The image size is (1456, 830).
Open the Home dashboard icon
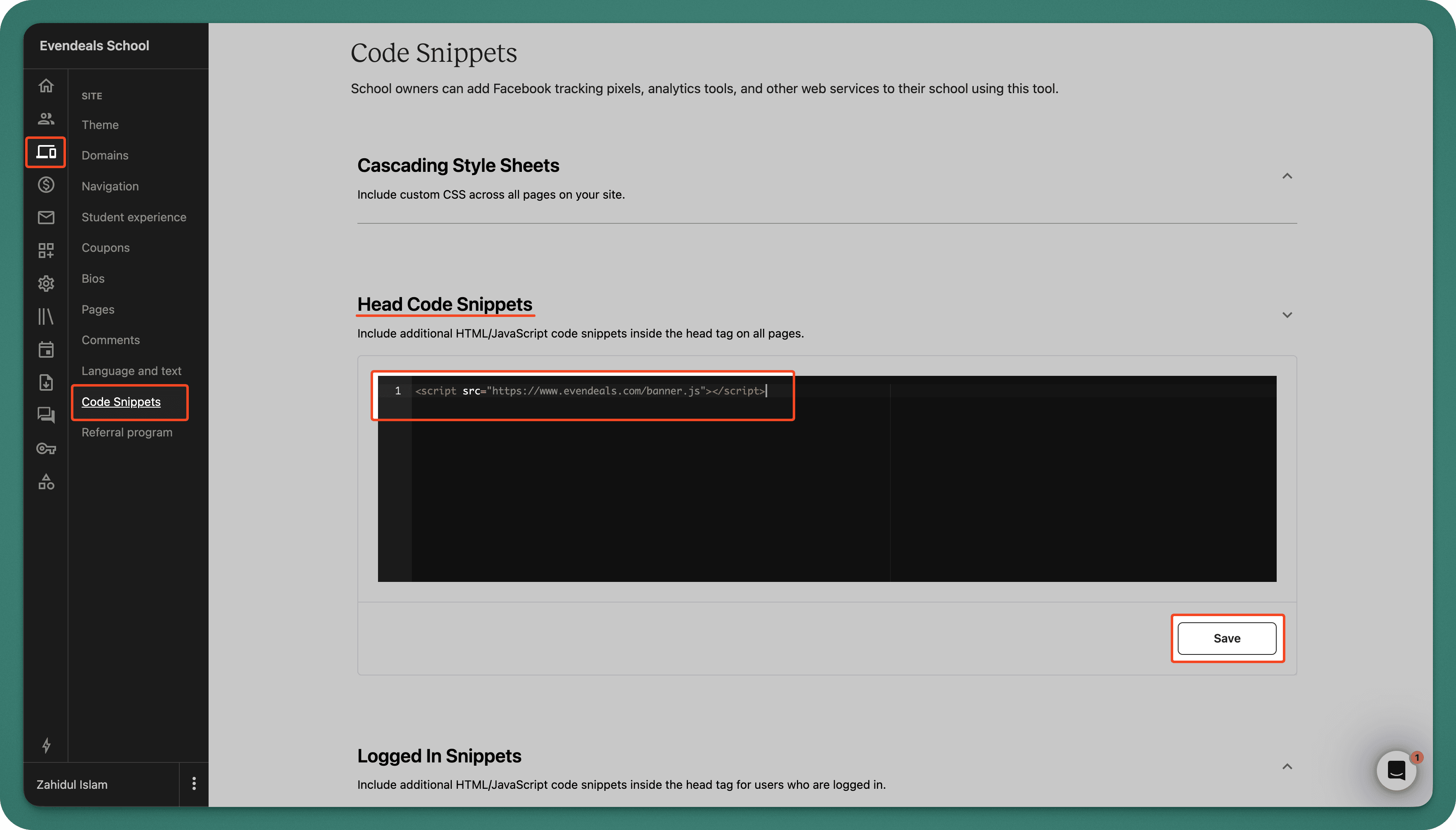coord(46,85)
